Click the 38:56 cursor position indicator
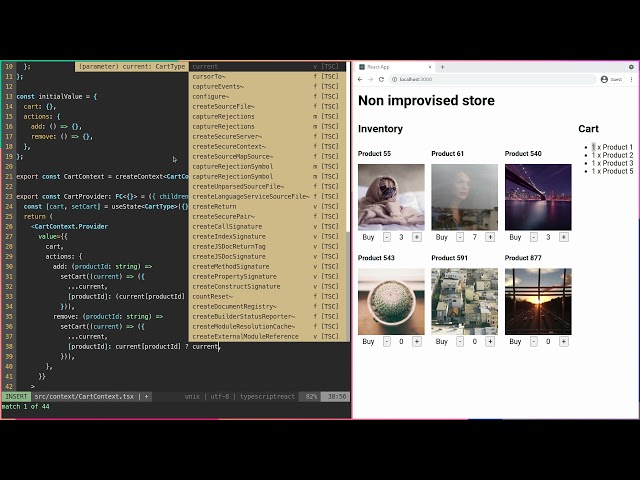The width and height of the screenshot is (640, 480). [x=336, y=396]
